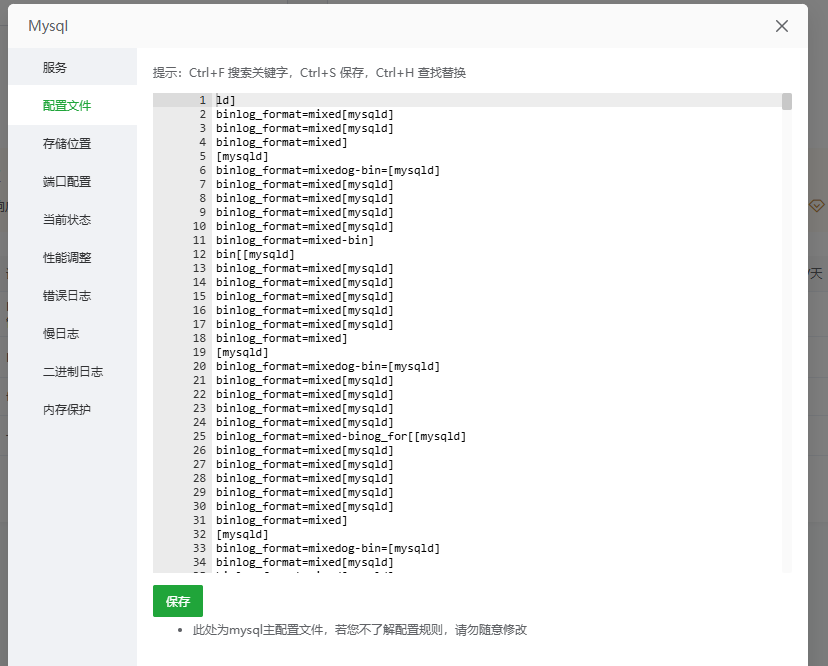
Task: Close the Mysql dialog with the X
Action: click(x=782, y=26)
